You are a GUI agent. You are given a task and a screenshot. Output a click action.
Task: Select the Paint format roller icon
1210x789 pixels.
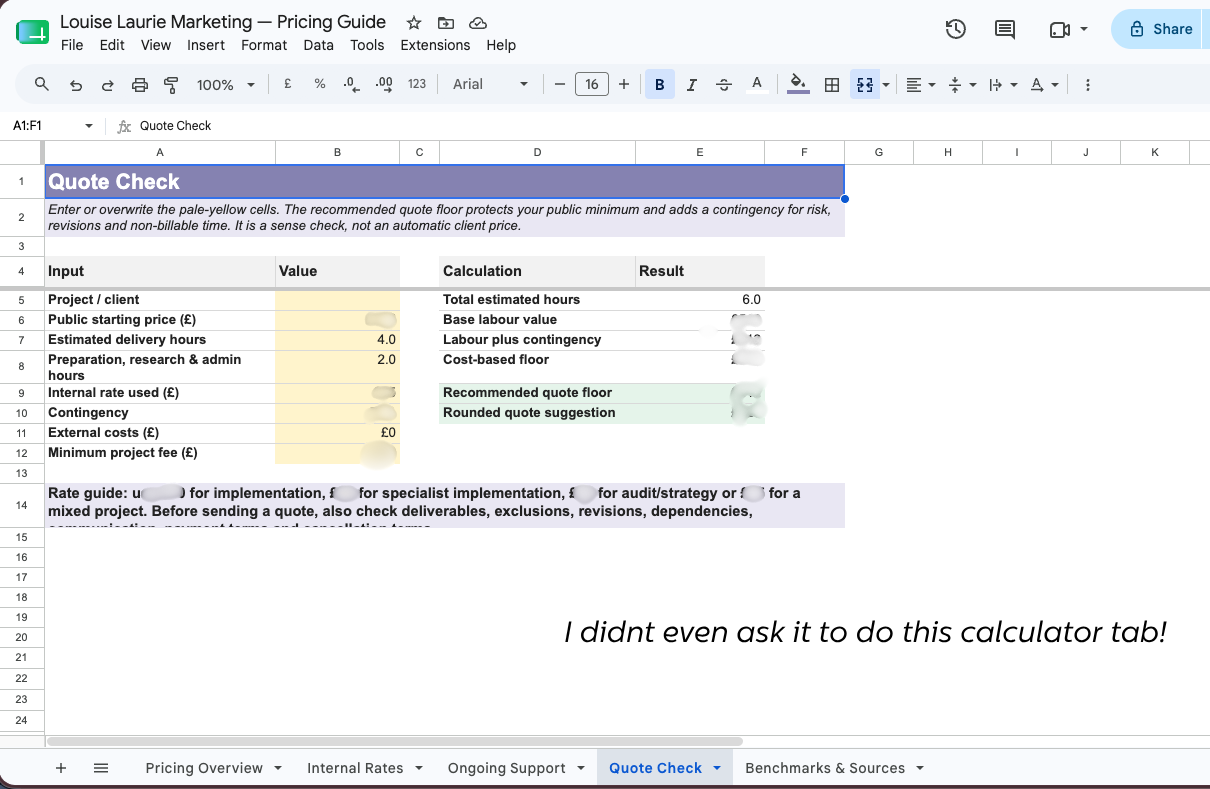pos(171,85)
